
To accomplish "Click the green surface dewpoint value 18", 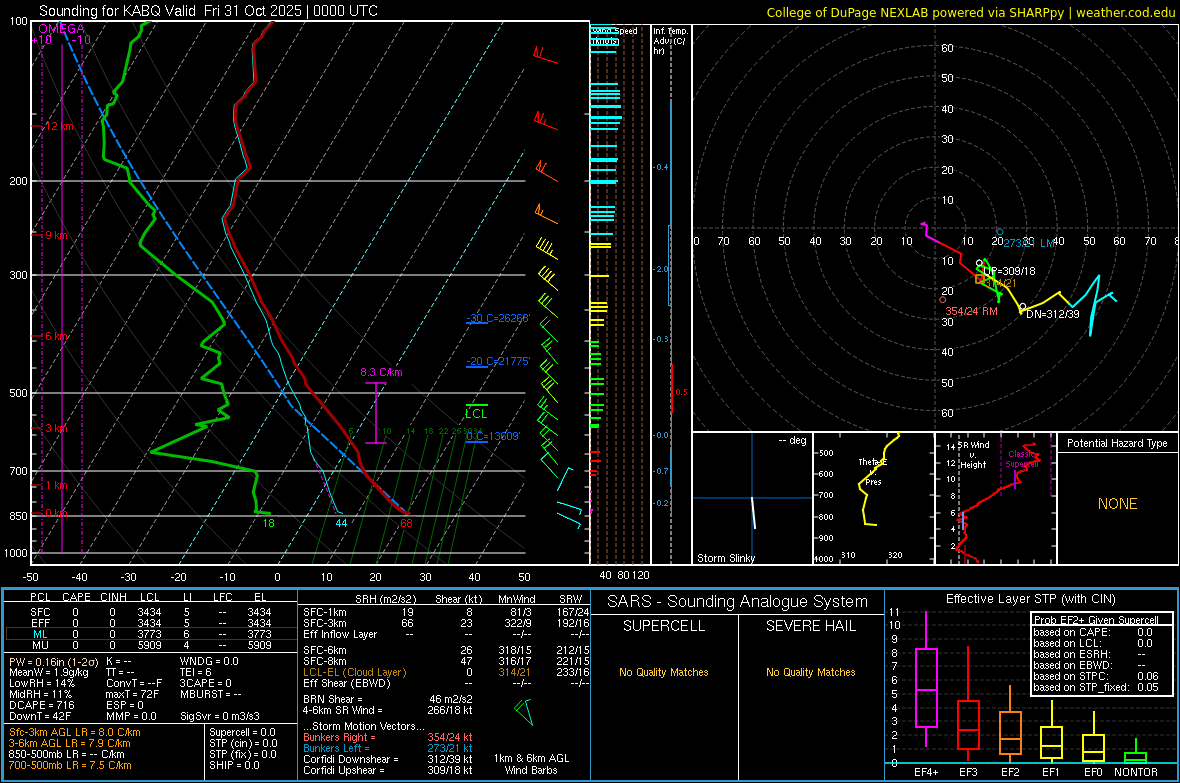I will pos(268,523).
